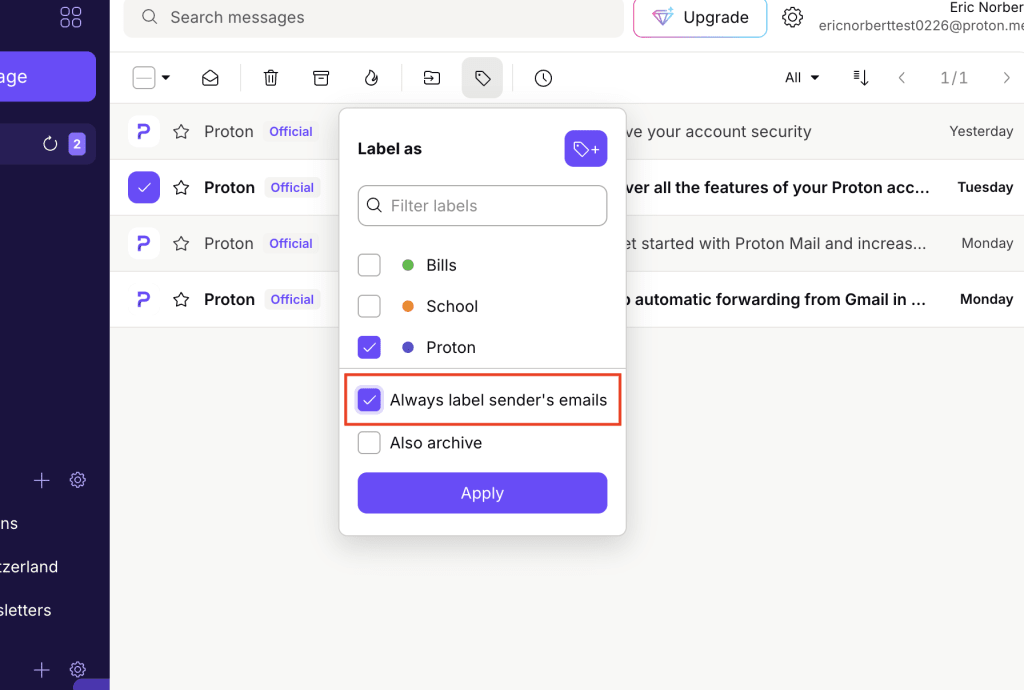Open message about automatic forwarding from Gmail
Screen dimensions: 1024x690
click(776, 300)
